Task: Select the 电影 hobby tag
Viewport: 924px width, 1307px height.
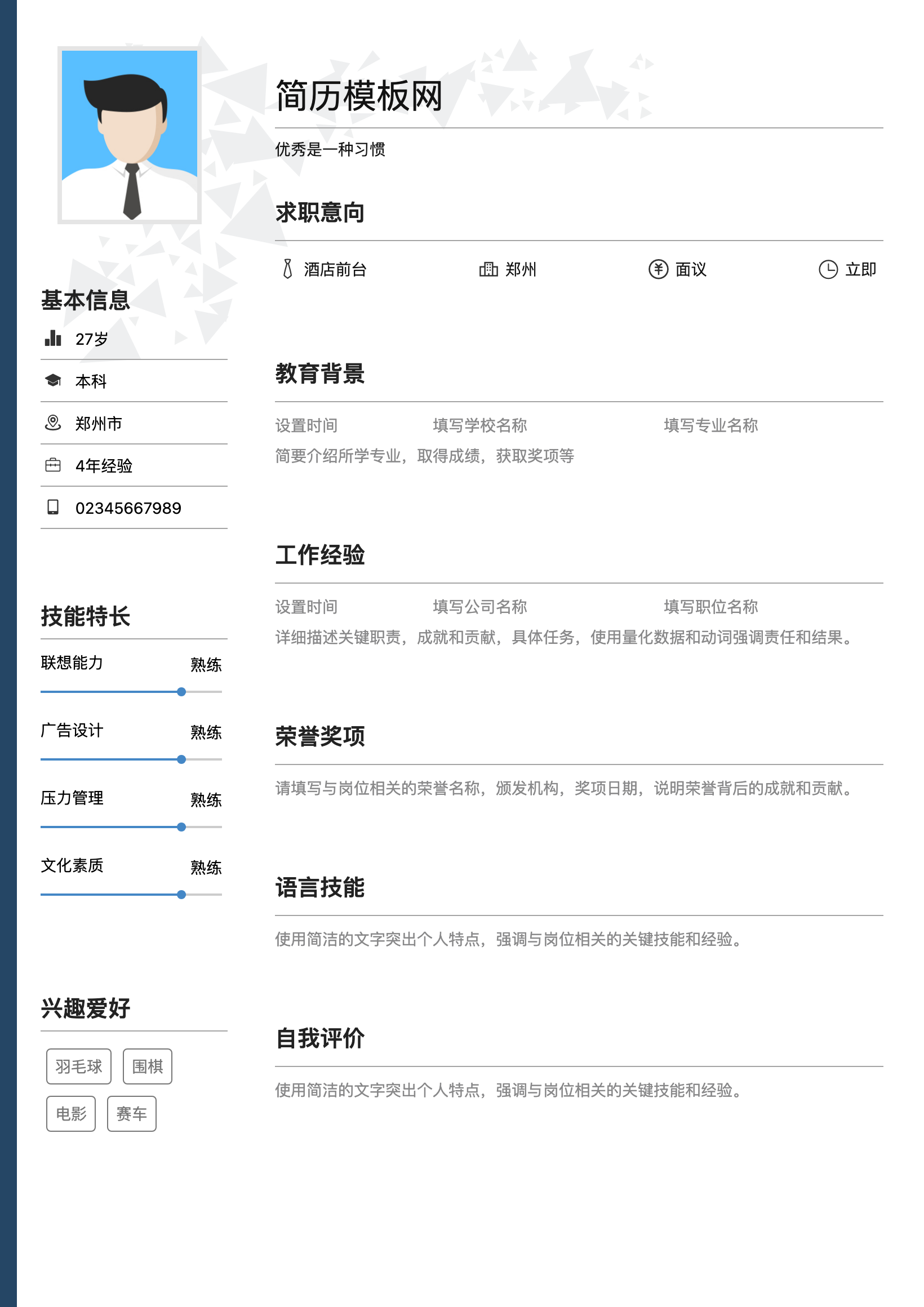Action: pyautogui.click(x=71, y=1113)
